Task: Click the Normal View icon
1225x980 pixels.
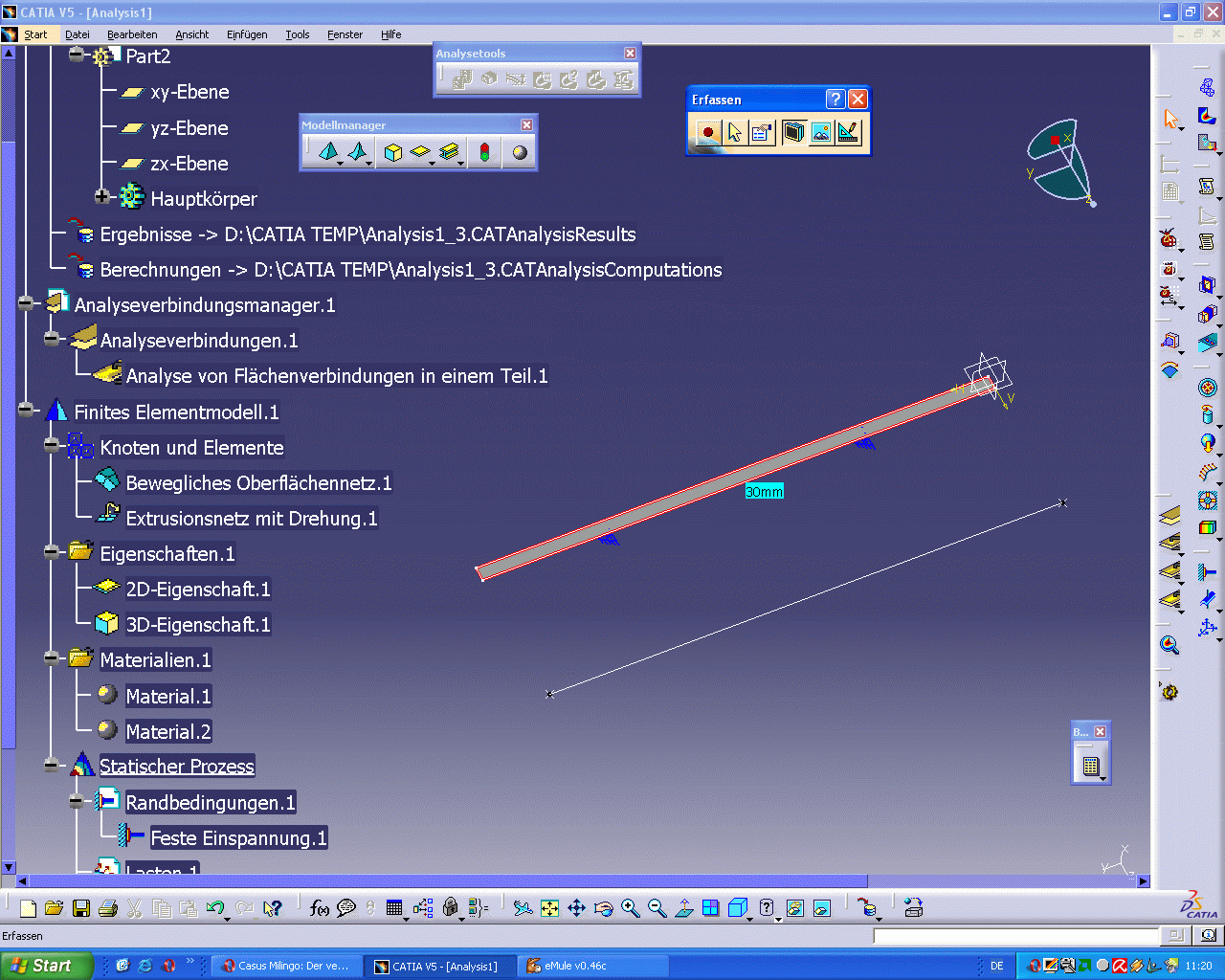Action: coord(683,908)
